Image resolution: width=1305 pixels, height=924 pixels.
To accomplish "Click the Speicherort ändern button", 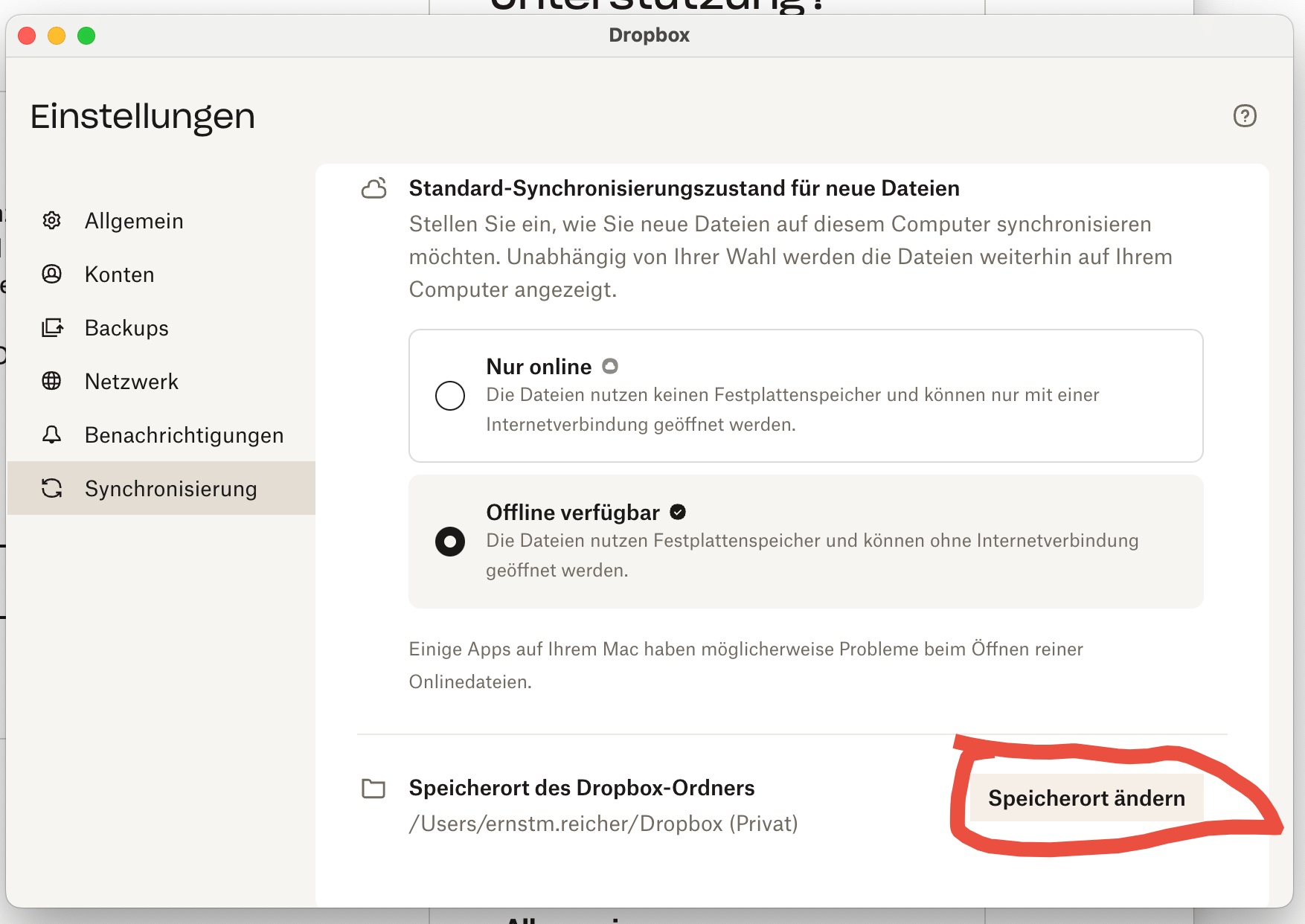I will coord(1086,798).
